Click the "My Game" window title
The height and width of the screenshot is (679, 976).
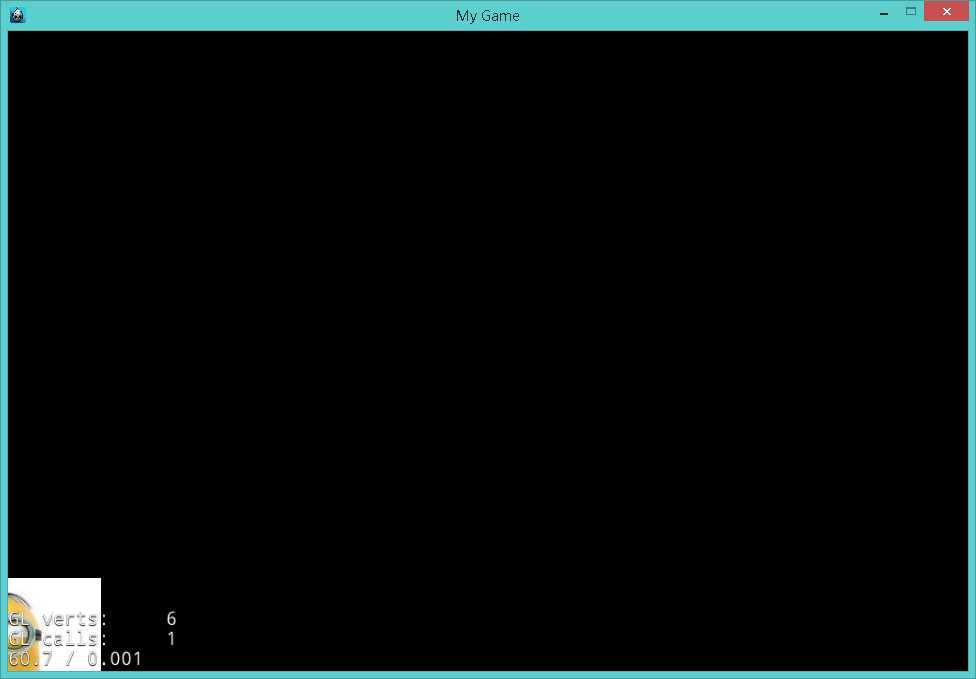[x=487, y=16]
